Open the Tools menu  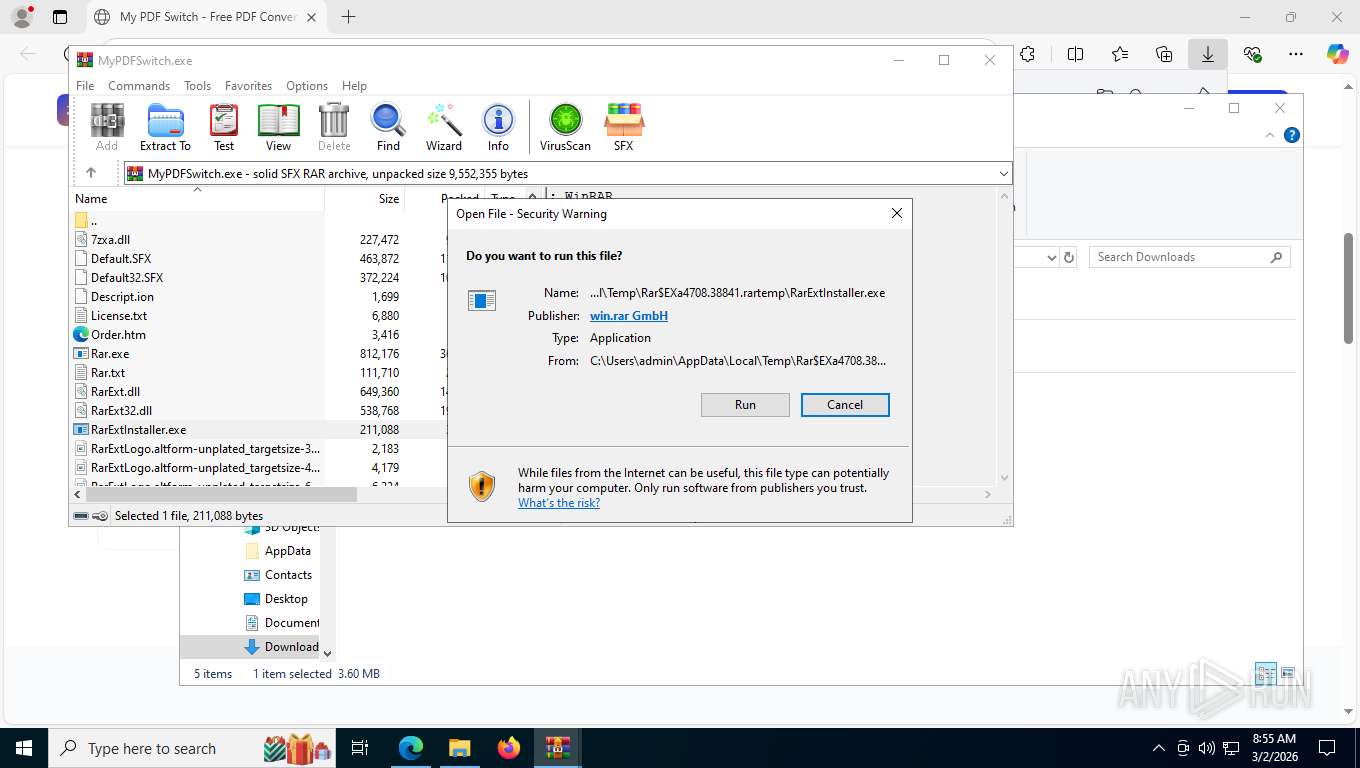click(x=197, y=86)
